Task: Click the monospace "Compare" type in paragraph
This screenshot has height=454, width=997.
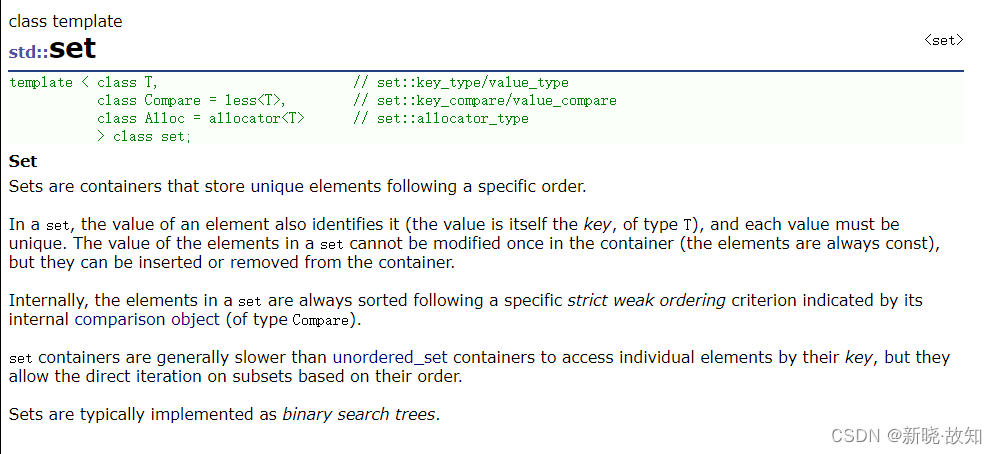Action: [320, 320]
